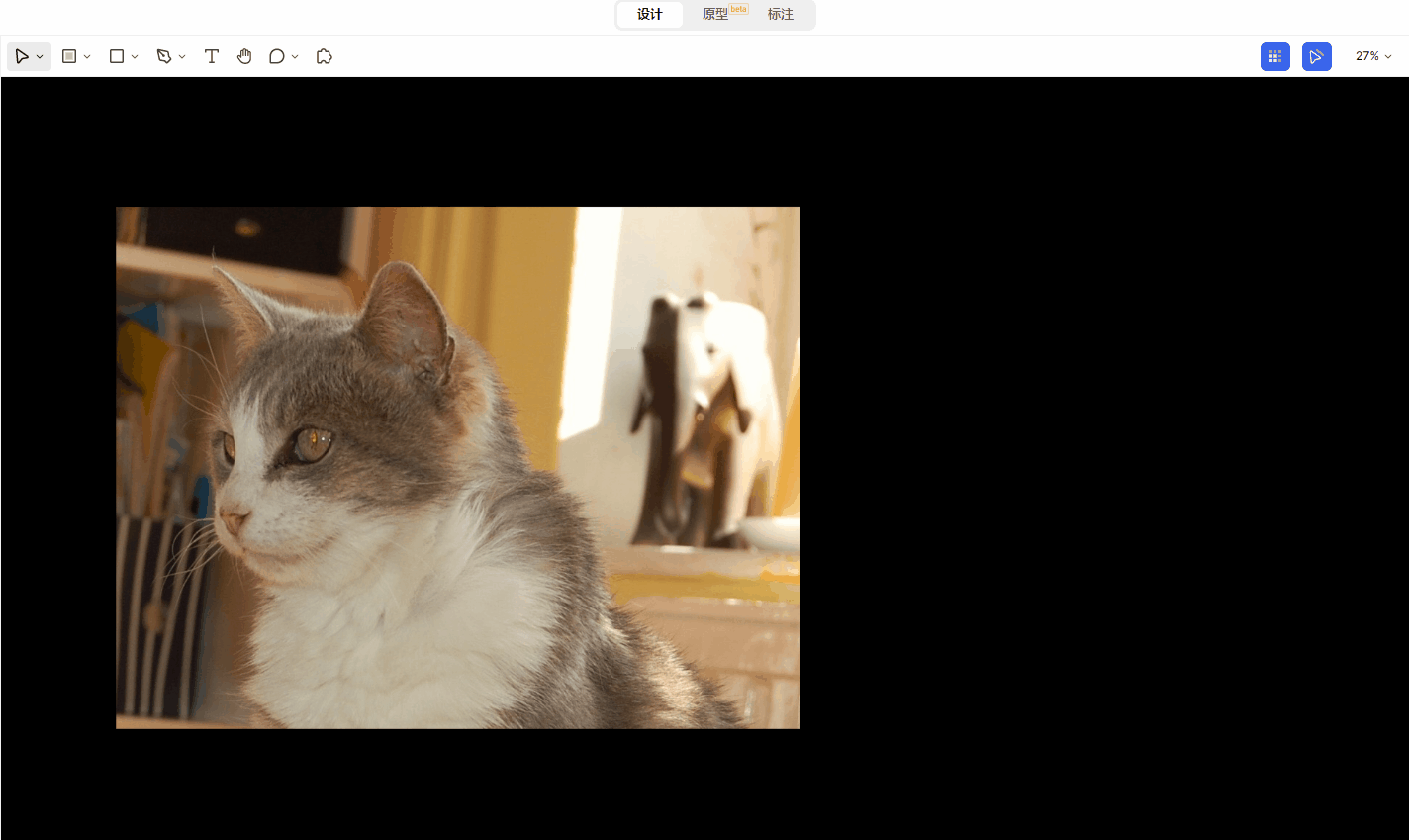Image resolution: width=1409 pixels, height=840 pixels.
Task: Select the Rectangle shape tool
Action: pos(117,56)
